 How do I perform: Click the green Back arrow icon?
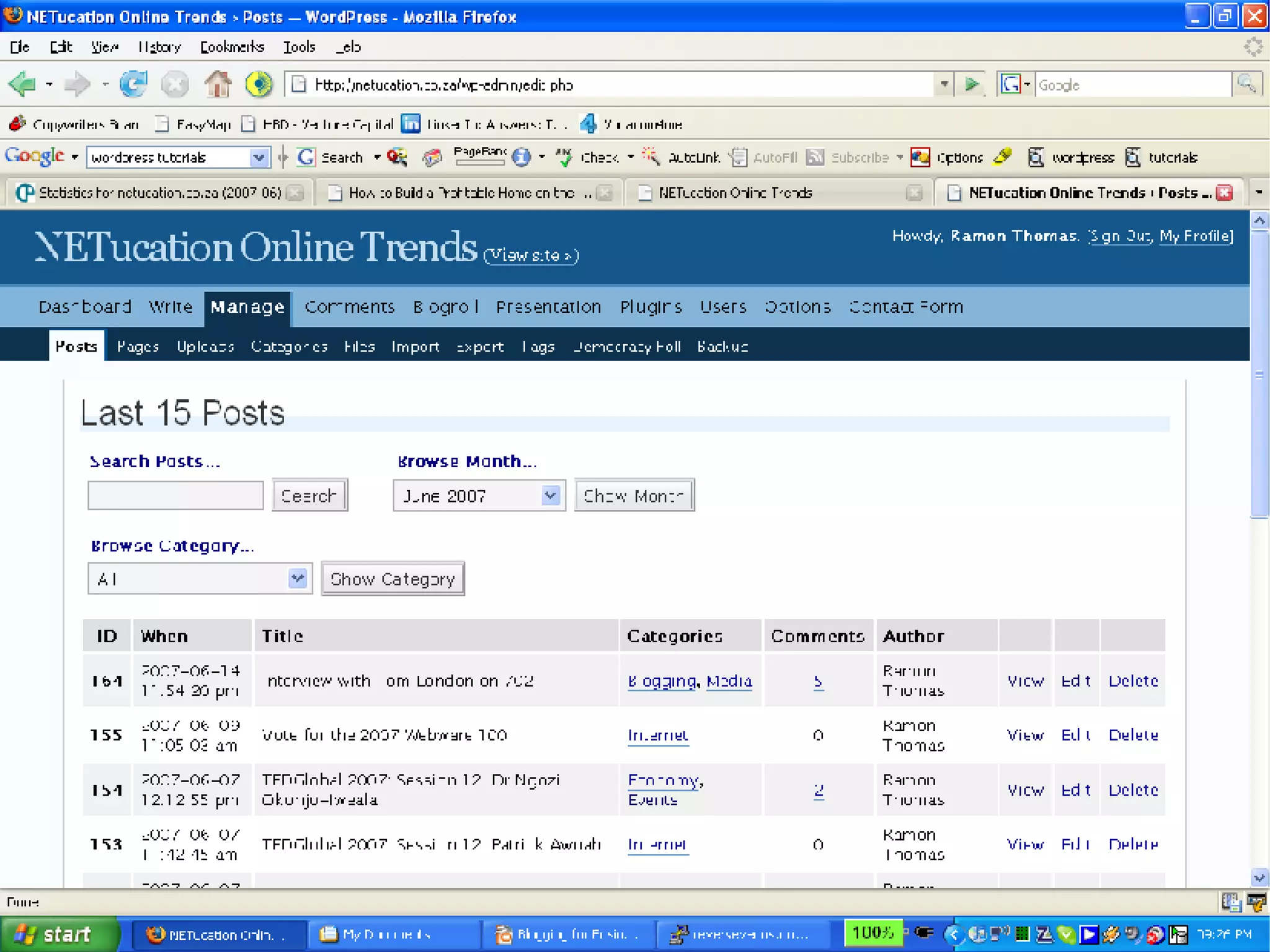pos(23,84)
